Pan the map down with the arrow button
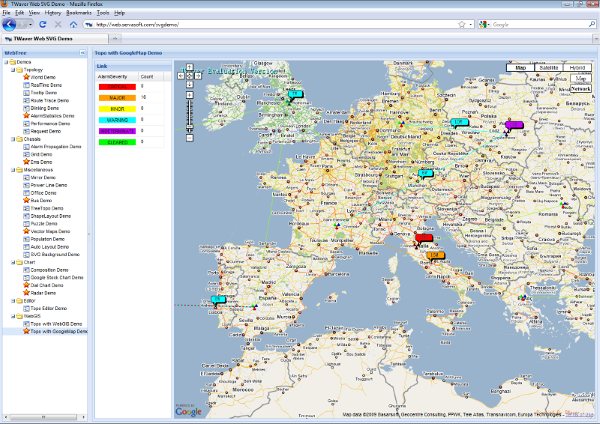The height and width of the screenshot is (424, 600). tap(189, 84)
